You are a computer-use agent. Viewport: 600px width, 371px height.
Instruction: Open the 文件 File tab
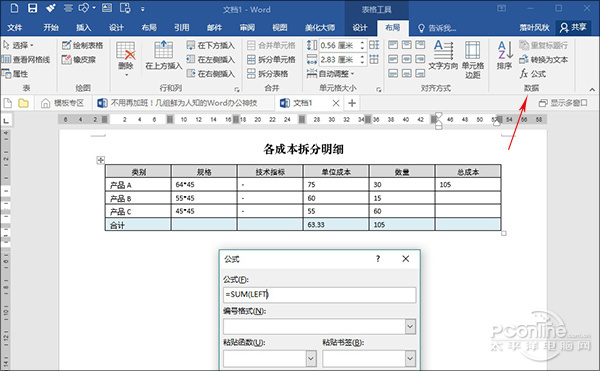tap(15, 27)
